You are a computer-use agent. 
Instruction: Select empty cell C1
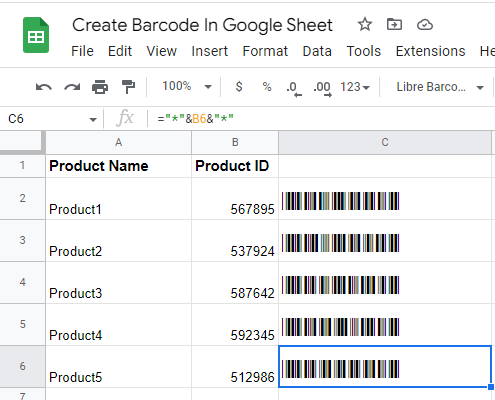coord(385,166)
